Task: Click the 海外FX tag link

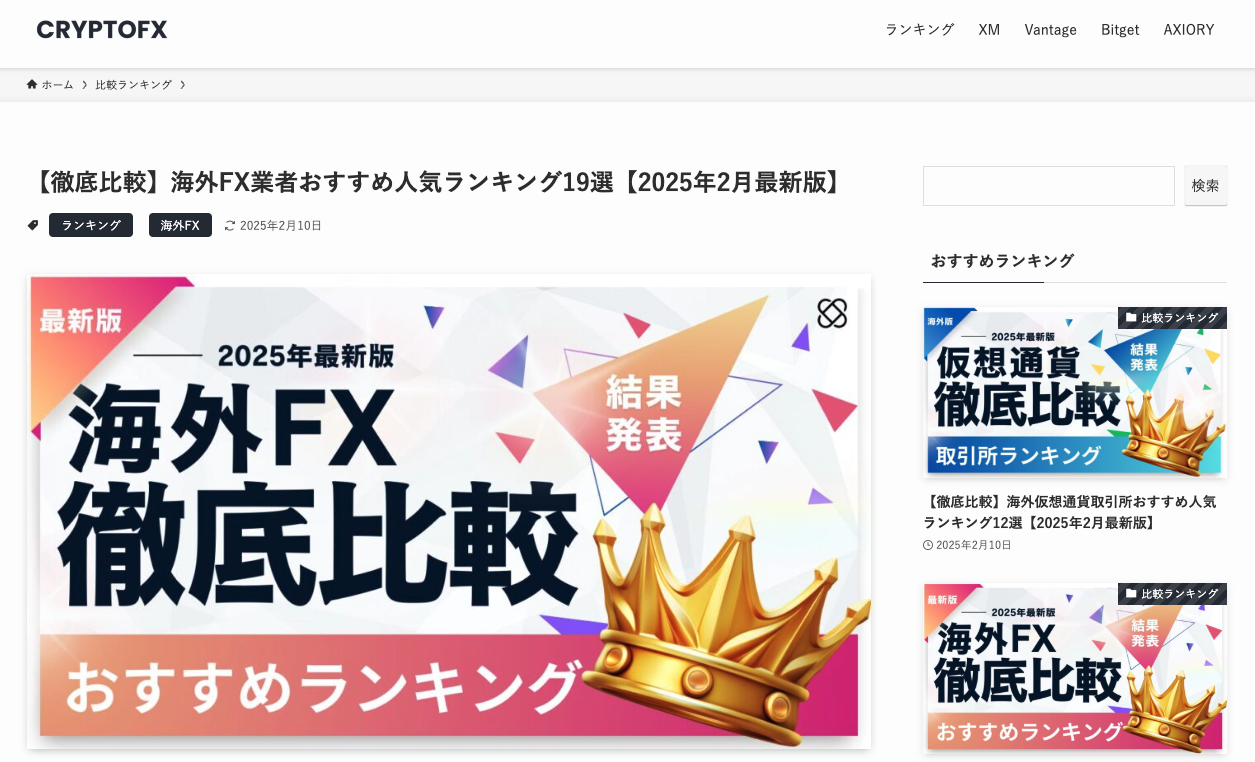Action: coord(180,225)
